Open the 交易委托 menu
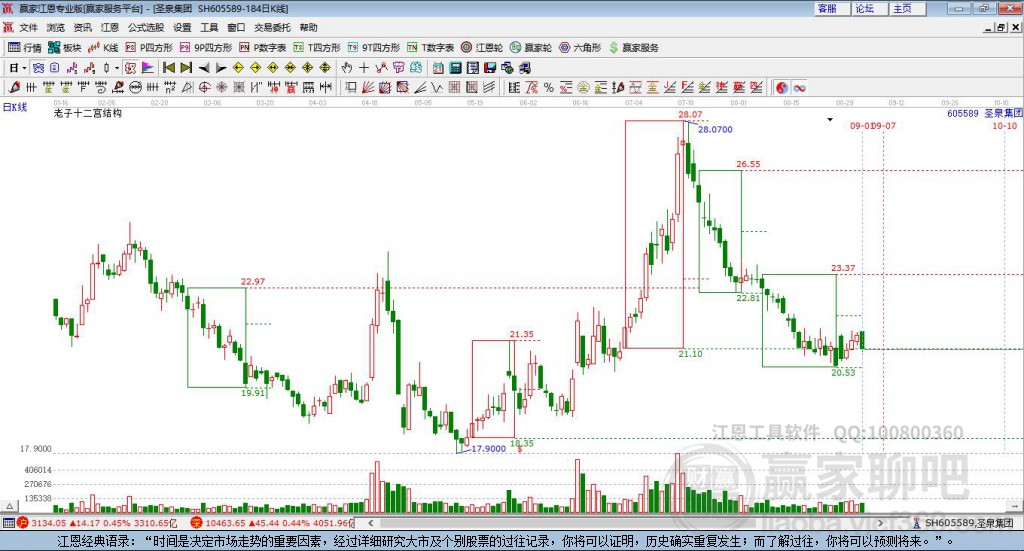The image size is (1024, 551). tap(272, 27)
